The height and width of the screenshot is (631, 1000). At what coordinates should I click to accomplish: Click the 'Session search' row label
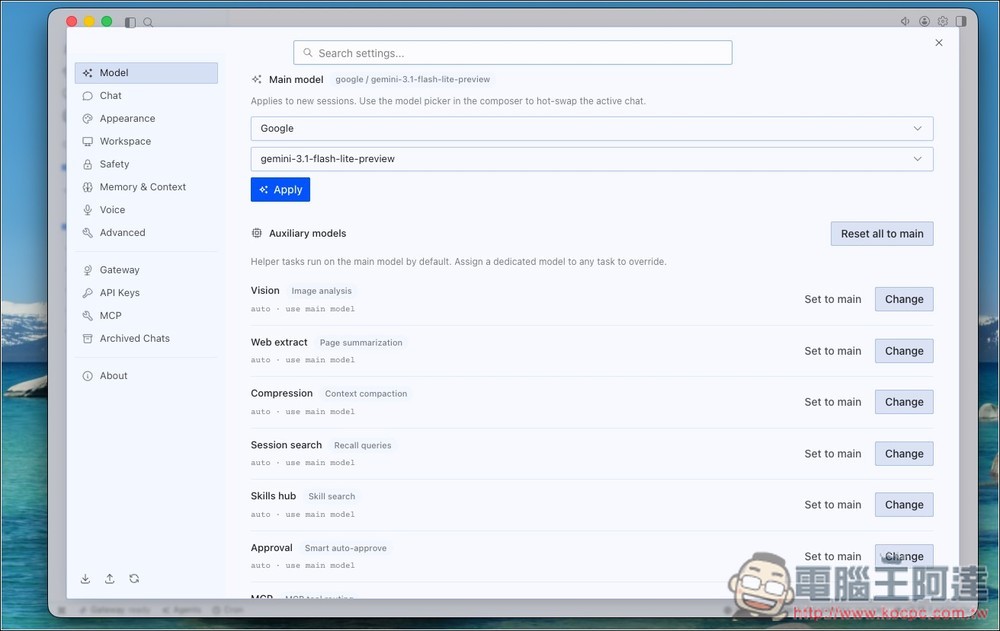[286, 445]
